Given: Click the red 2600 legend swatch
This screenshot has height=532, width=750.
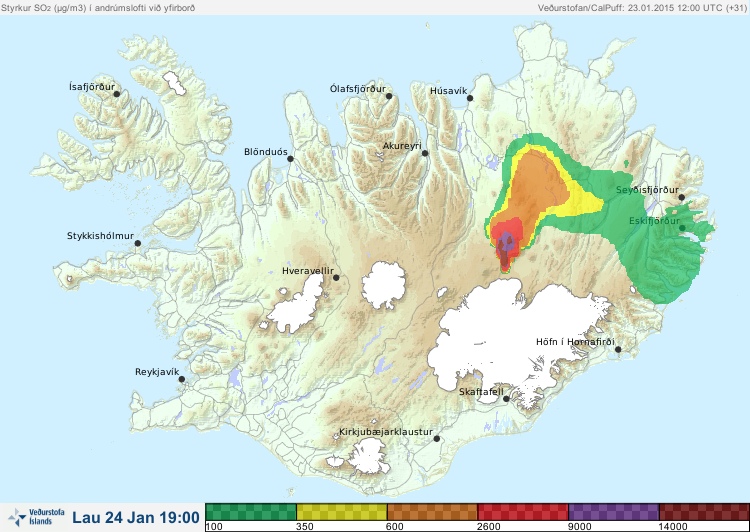Looking at the screenshot, I should click(x=523, y=512).
